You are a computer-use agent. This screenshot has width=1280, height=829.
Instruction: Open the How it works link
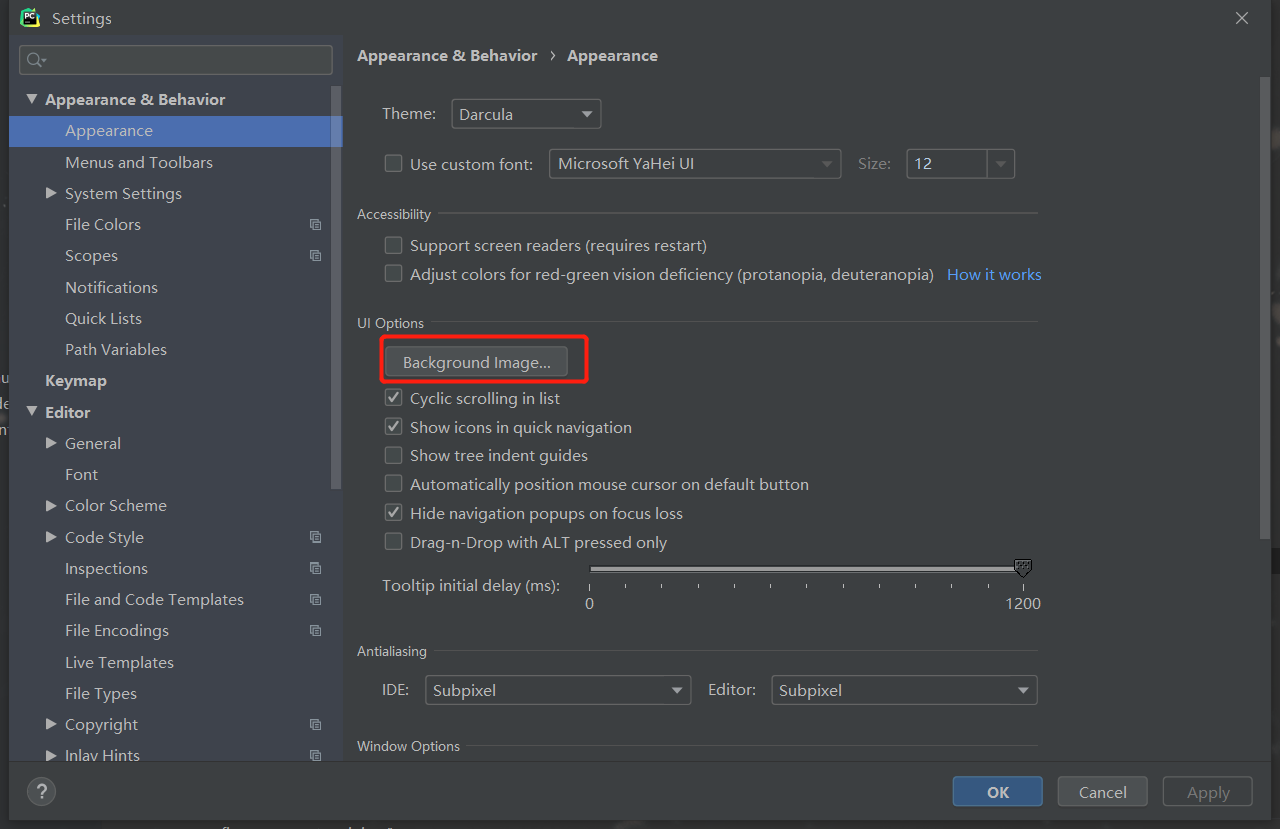coord(993,274)
